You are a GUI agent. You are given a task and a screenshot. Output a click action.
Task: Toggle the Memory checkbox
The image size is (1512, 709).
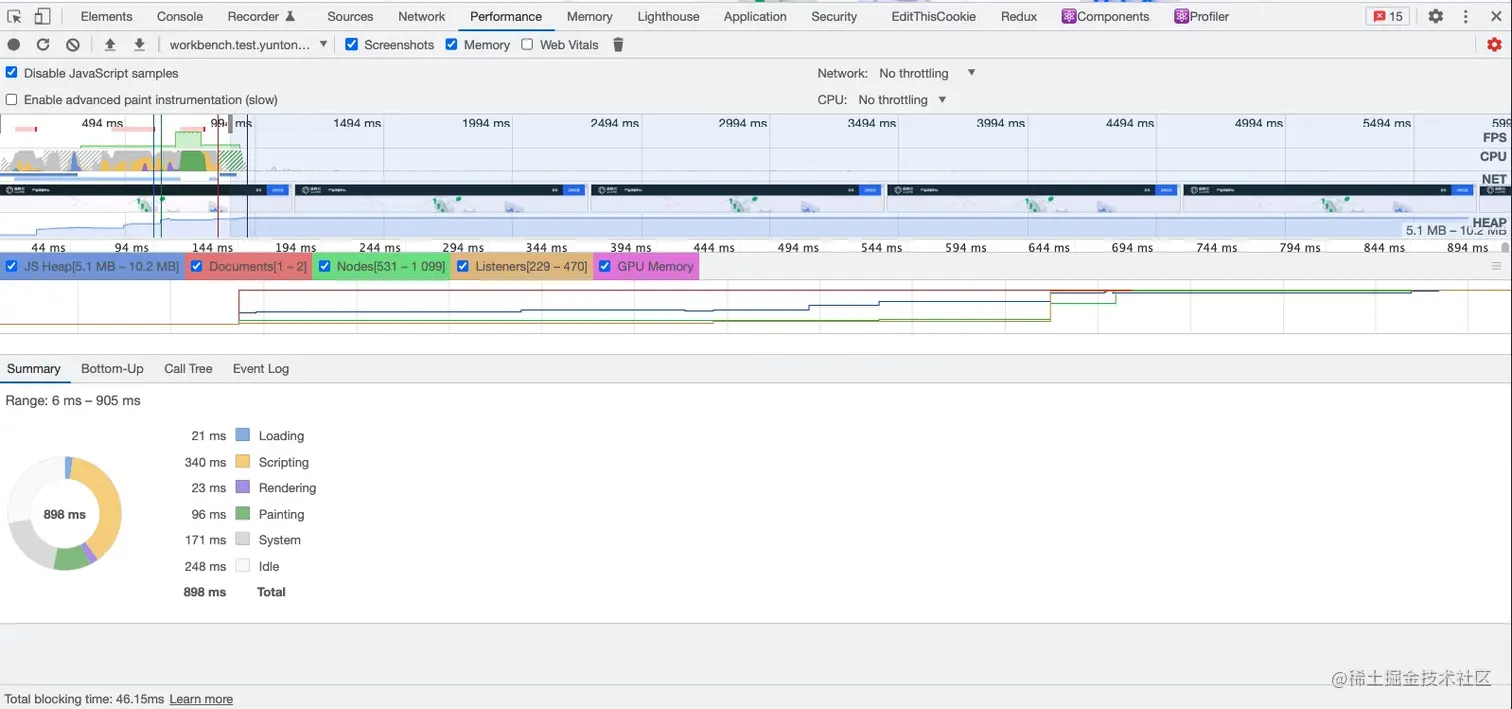pyautogui.click(x=452, y=45)
